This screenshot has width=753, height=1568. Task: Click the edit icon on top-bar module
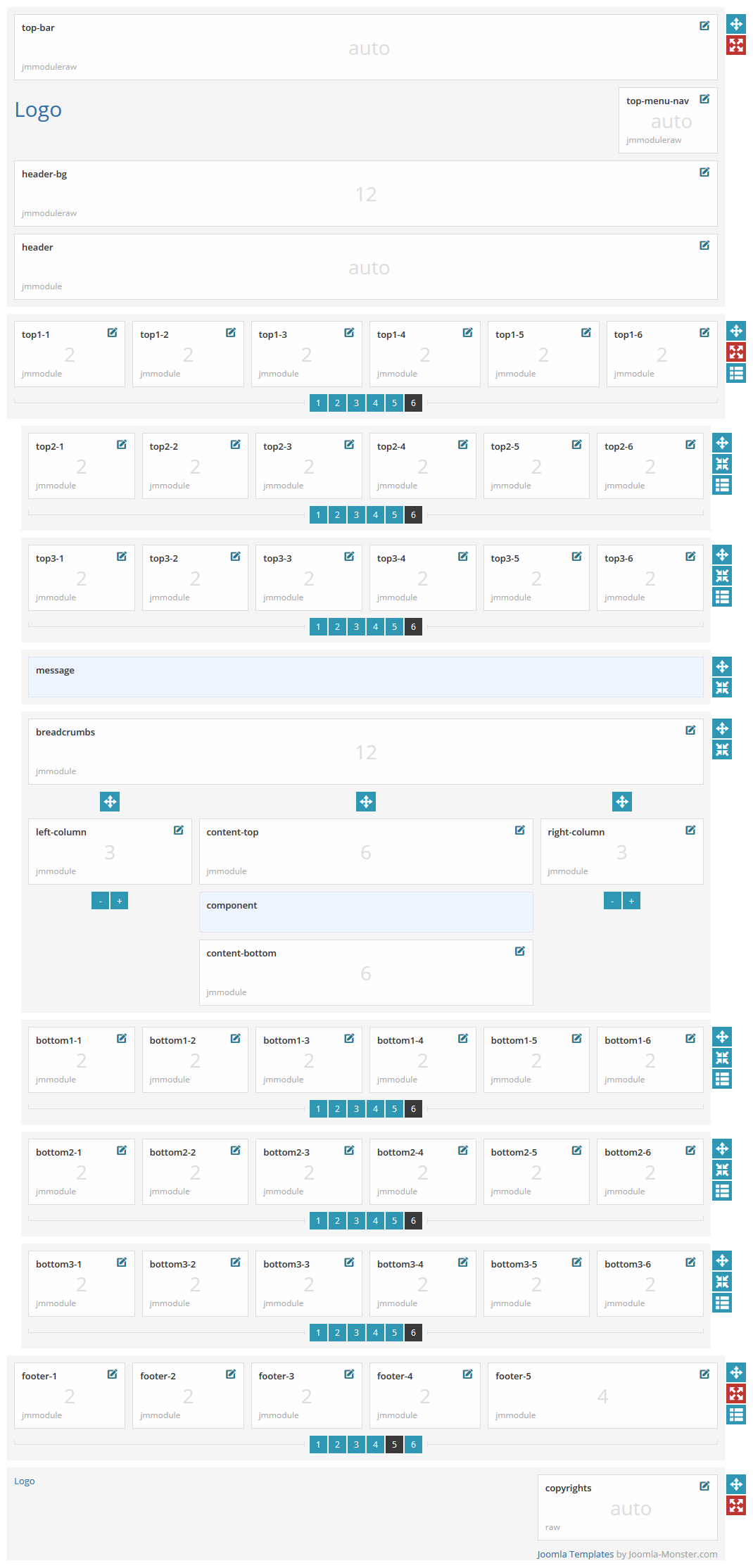704,26
